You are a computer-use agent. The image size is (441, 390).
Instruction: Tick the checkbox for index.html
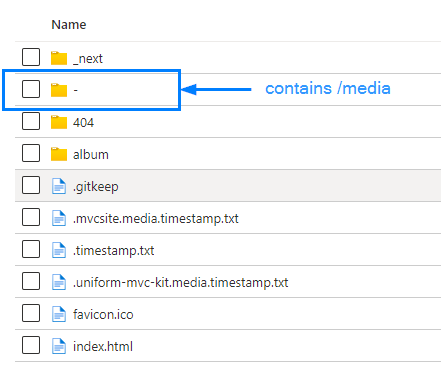tap(31, 345)
